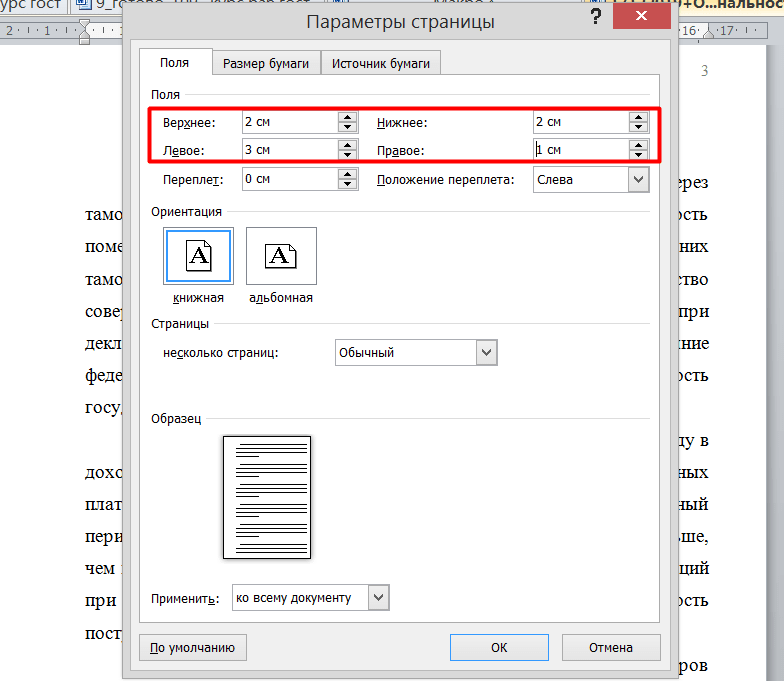Click the Переплет value field

(x=290, y=179)
